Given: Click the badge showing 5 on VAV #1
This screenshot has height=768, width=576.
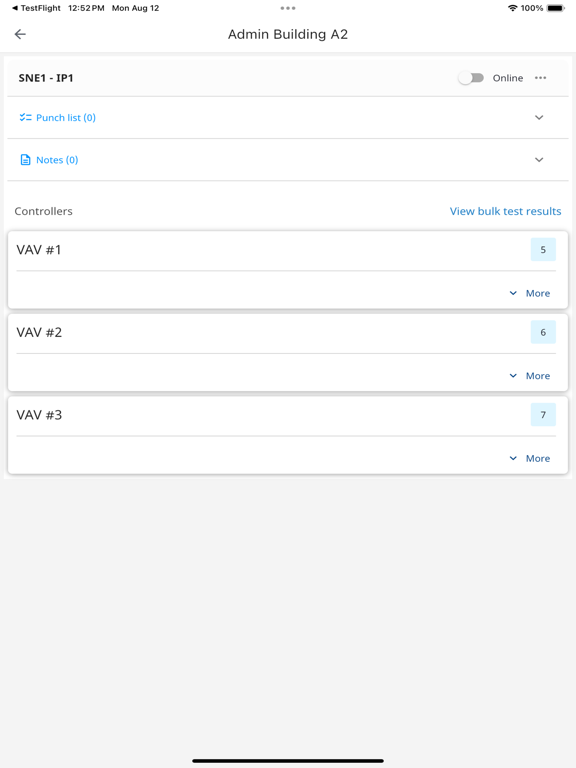Looking at the screenshot, I should point(543,250).
